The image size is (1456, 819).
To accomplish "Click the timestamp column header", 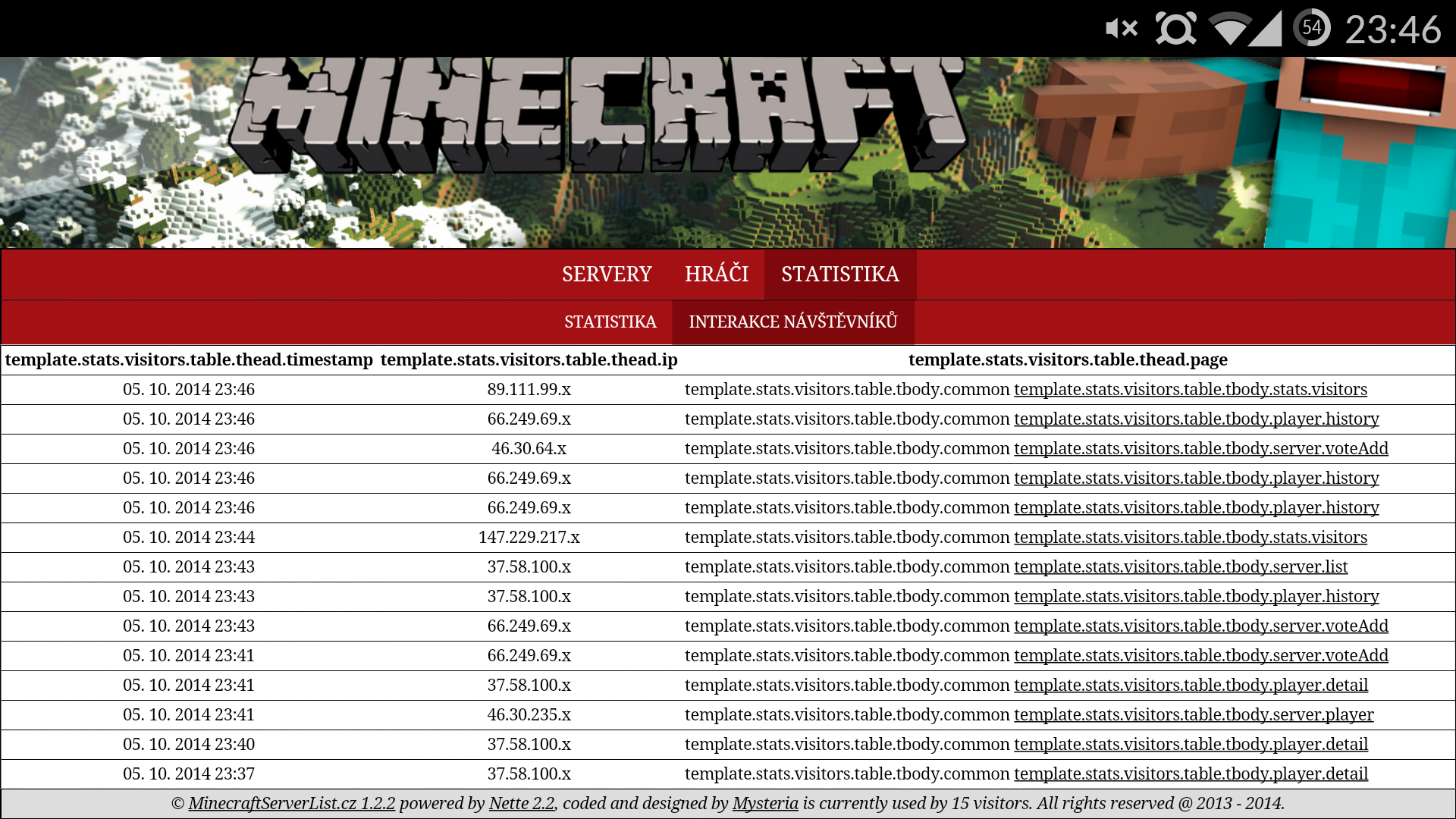I will pyautogui.click(x=189, y=359).
